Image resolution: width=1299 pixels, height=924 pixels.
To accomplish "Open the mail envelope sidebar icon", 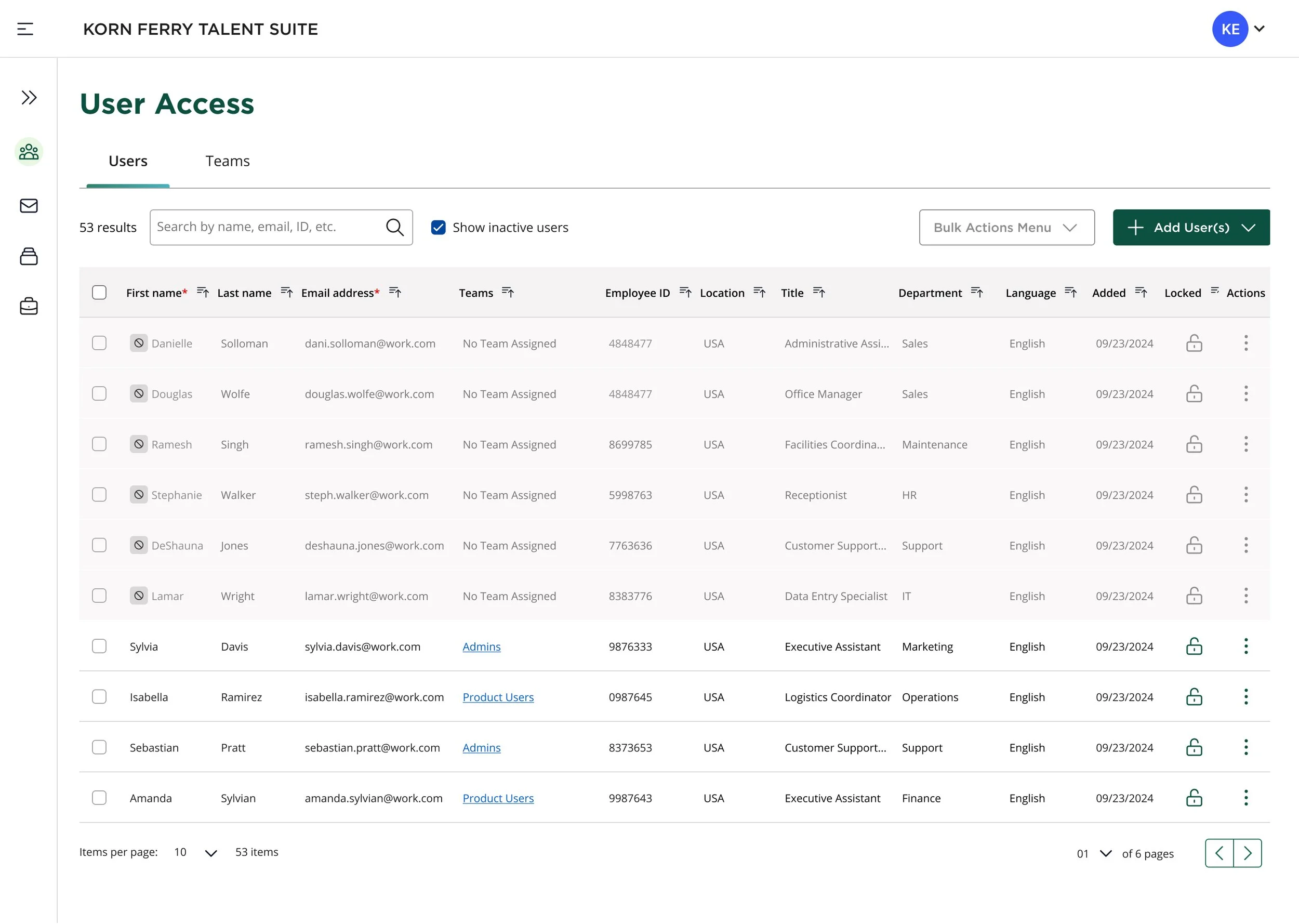I will pos(29,206).
